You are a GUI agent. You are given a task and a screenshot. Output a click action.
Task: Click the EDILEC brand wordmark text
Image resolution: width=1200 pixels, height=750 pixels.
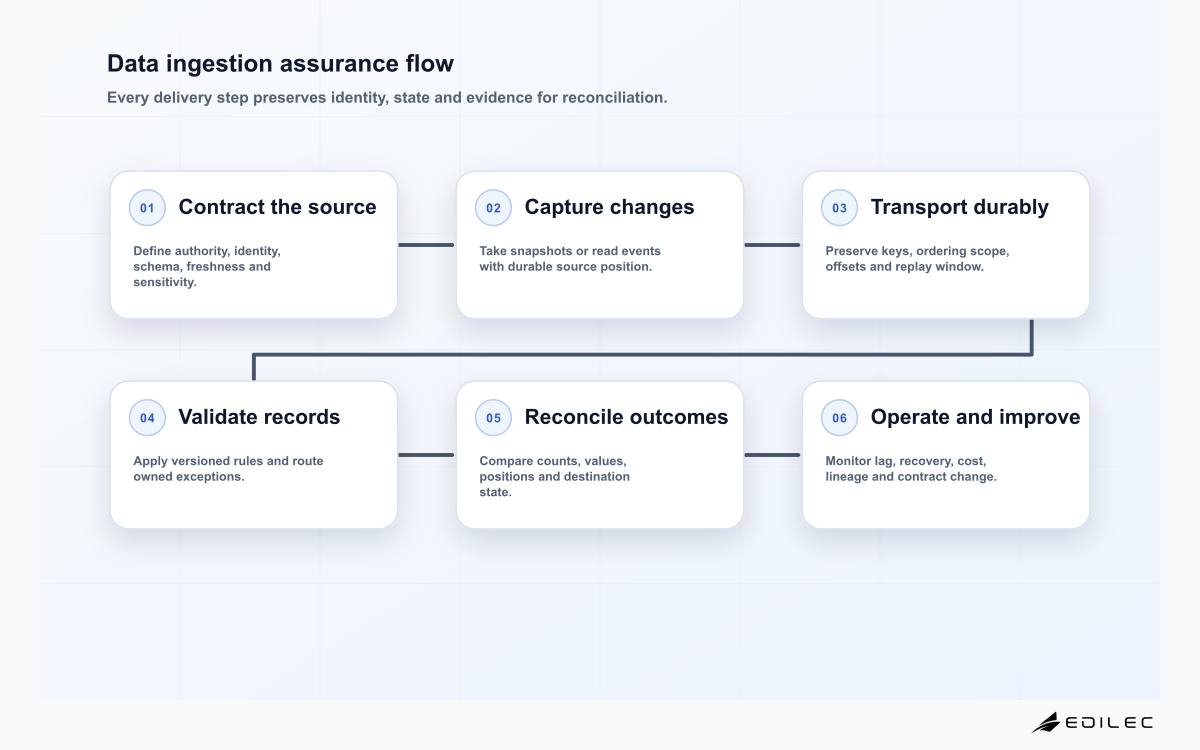(x=1109, y=722)
